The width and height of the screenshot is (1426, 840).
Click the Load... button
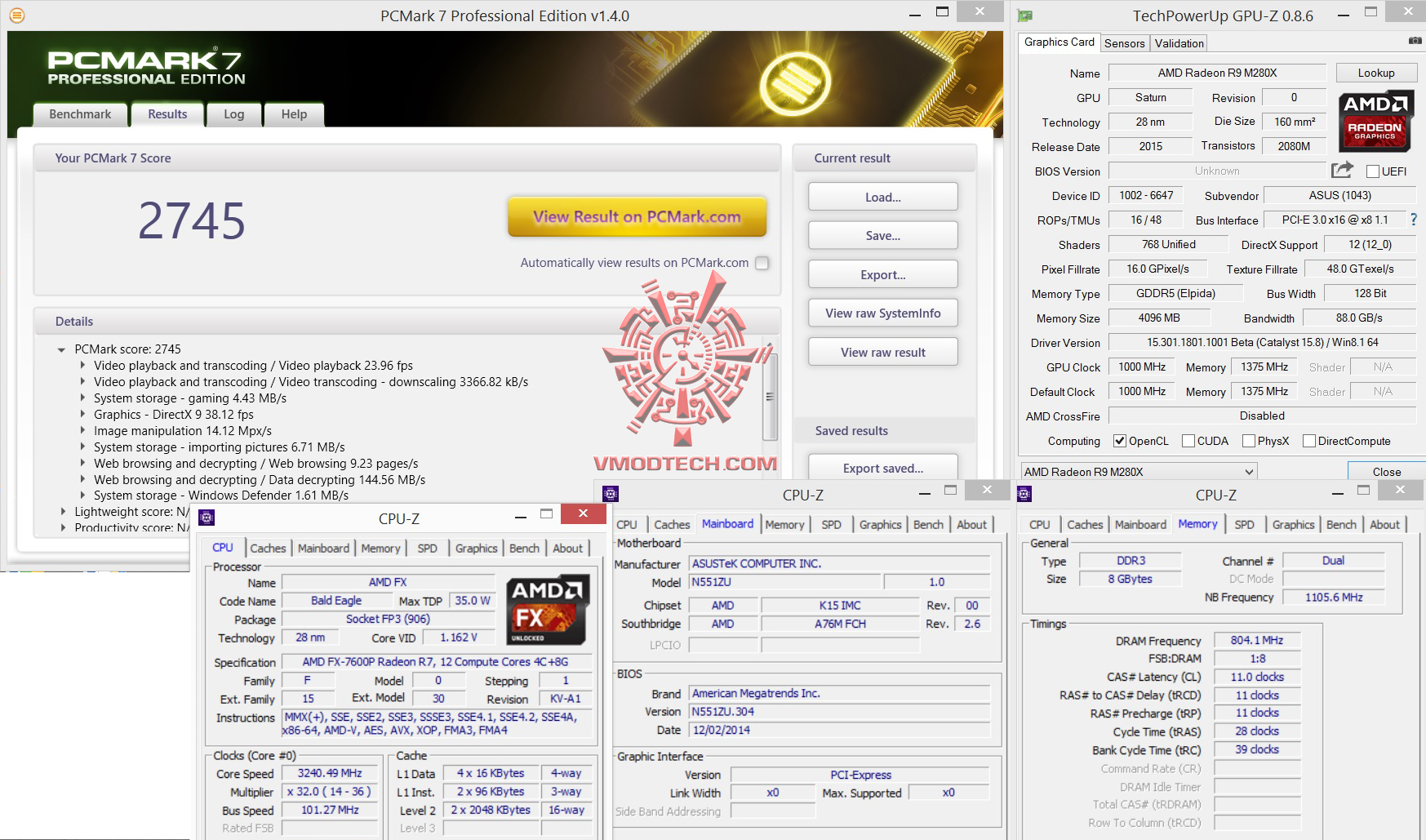(x=883, y=197)
